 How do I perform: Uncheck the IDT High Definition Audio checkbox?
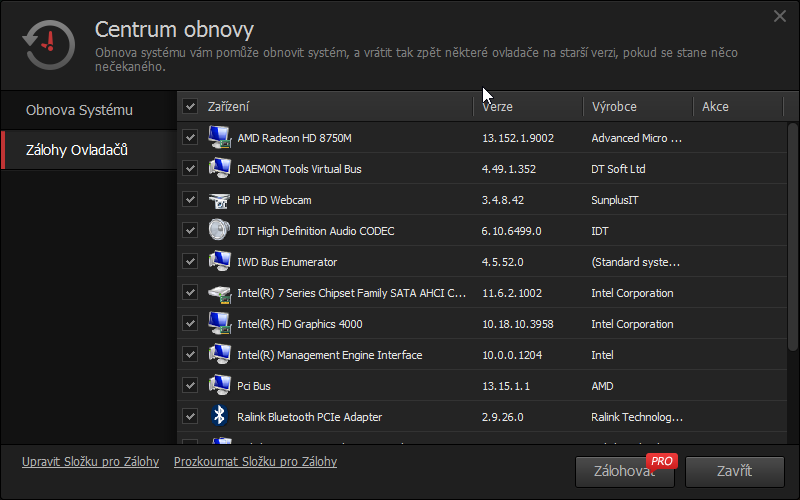pyautogui.click(x=190, y=231)
